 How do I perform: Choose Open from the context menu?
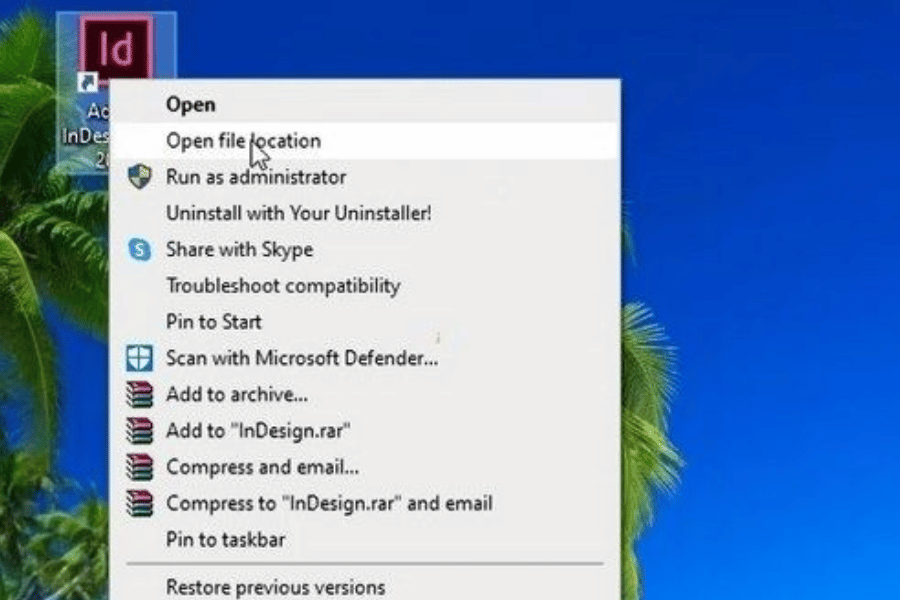point(190,104)
